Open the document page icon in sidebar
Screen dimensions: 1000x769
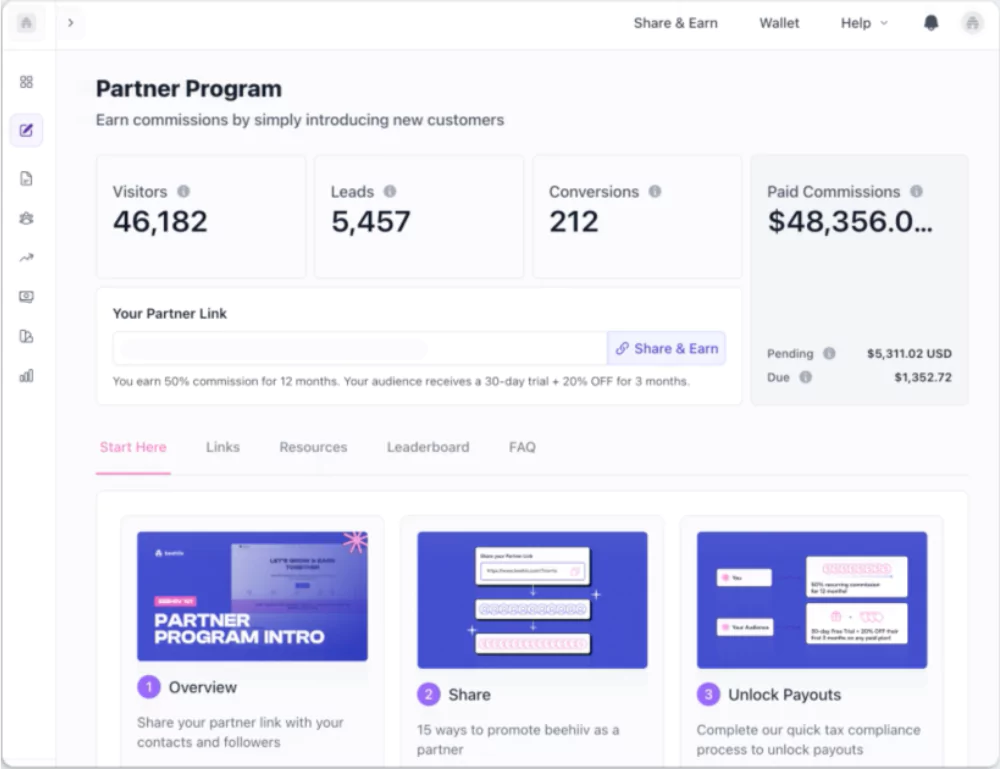pos(26,179)
